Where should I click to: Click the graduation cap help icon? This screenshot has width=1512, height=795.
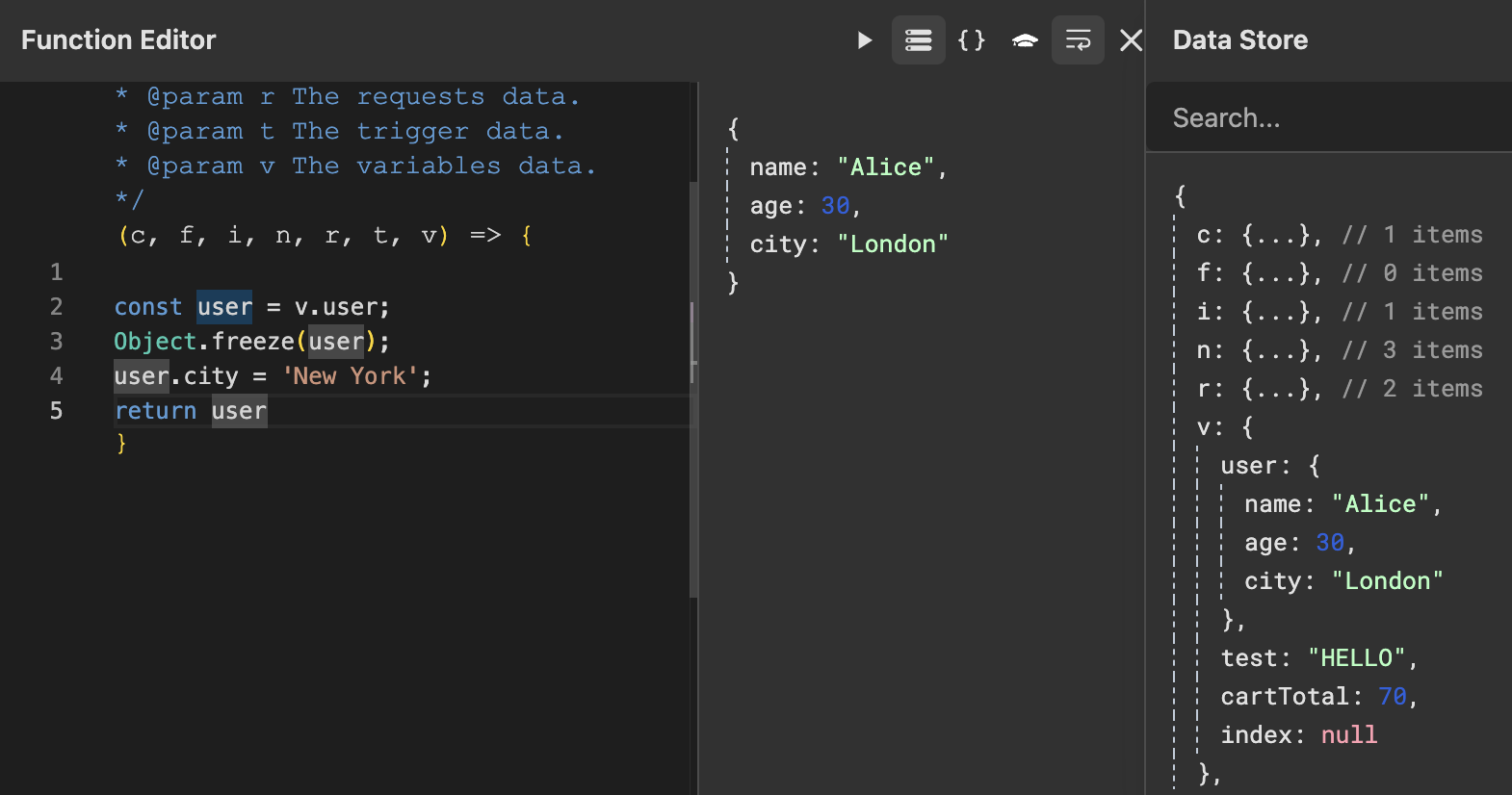[1025, 40]
